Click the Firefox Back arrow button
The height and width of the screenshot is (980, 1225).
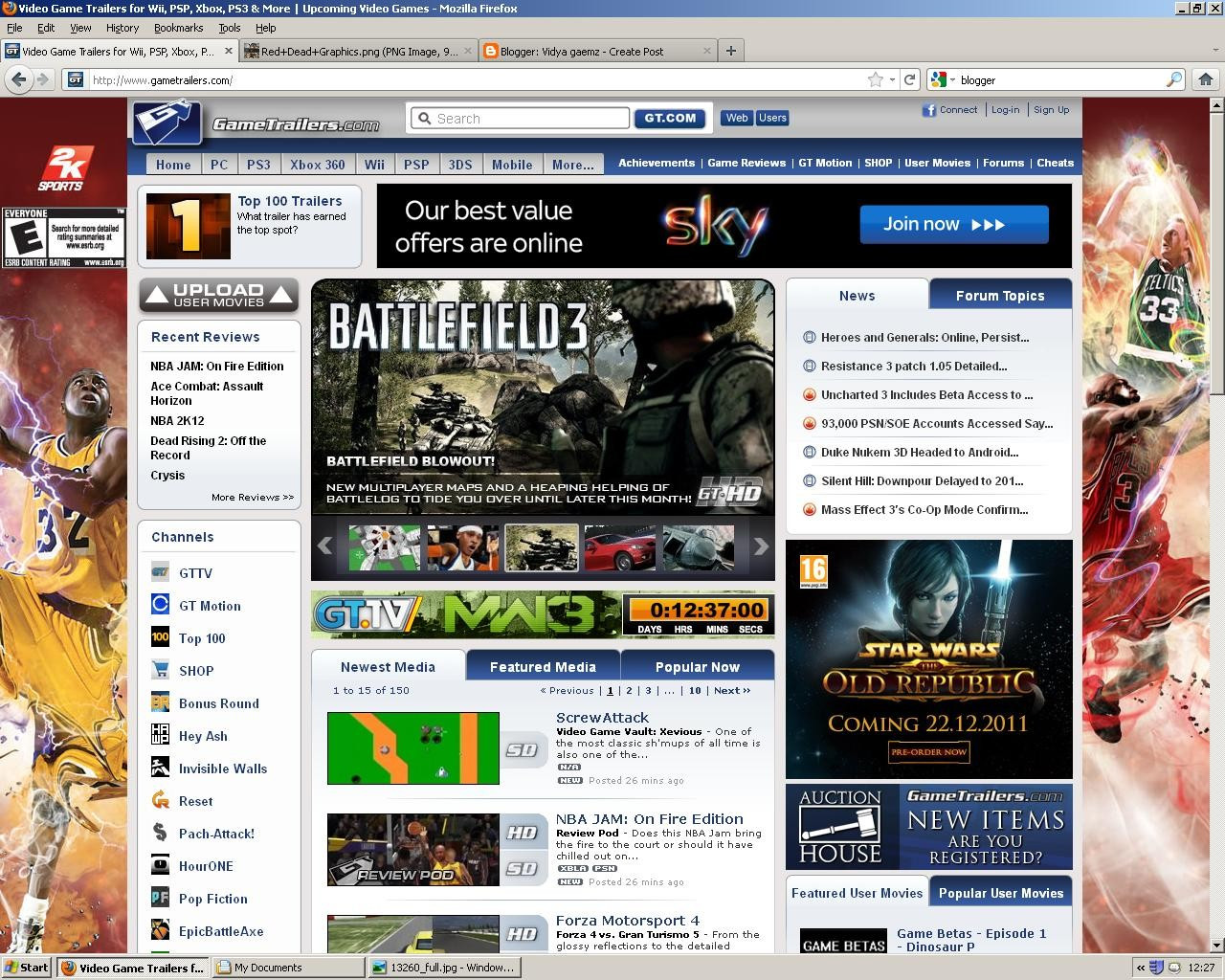(x=18, y=80)
